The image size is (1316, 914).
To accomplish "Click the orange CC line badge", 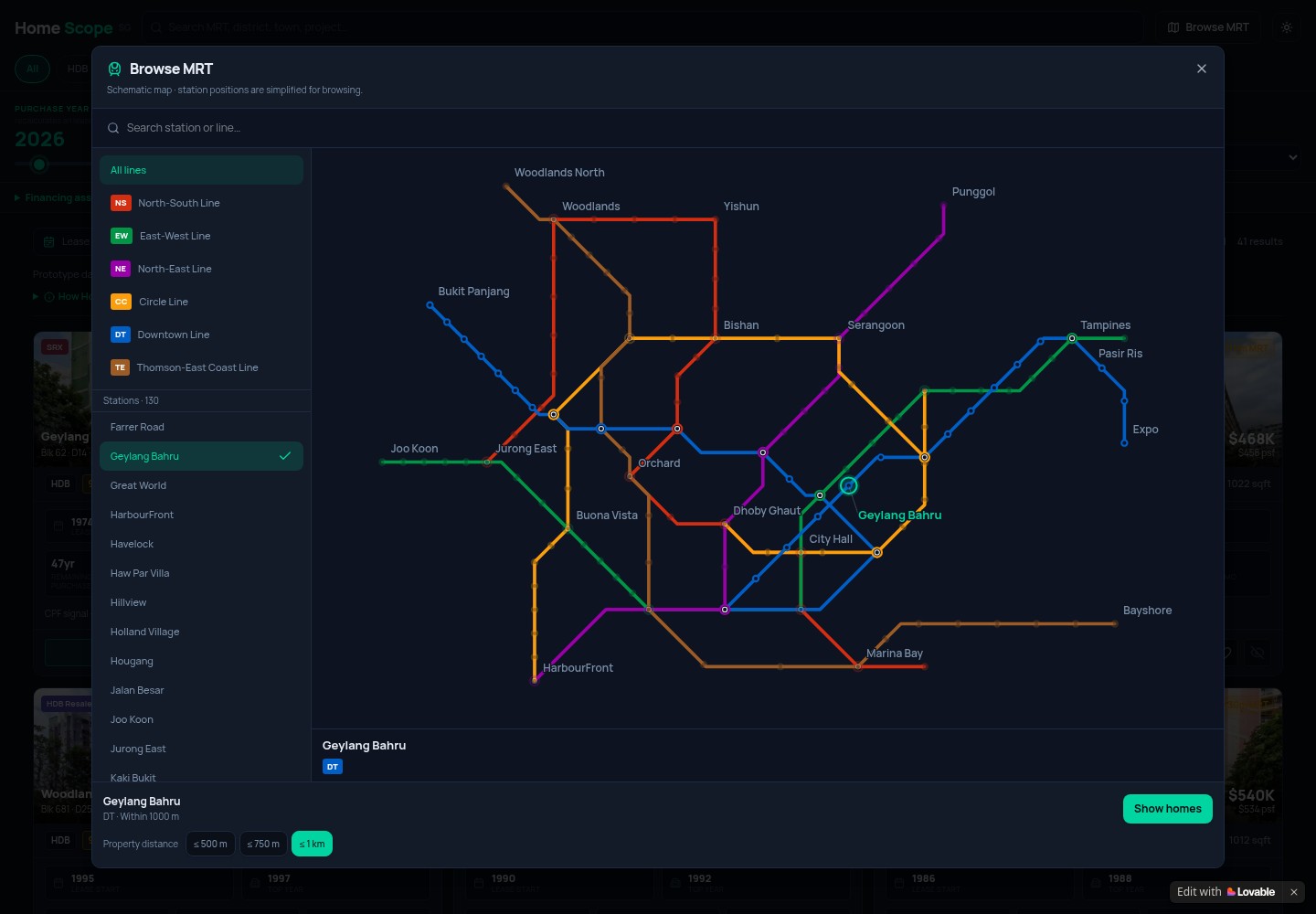I will 121,302.
